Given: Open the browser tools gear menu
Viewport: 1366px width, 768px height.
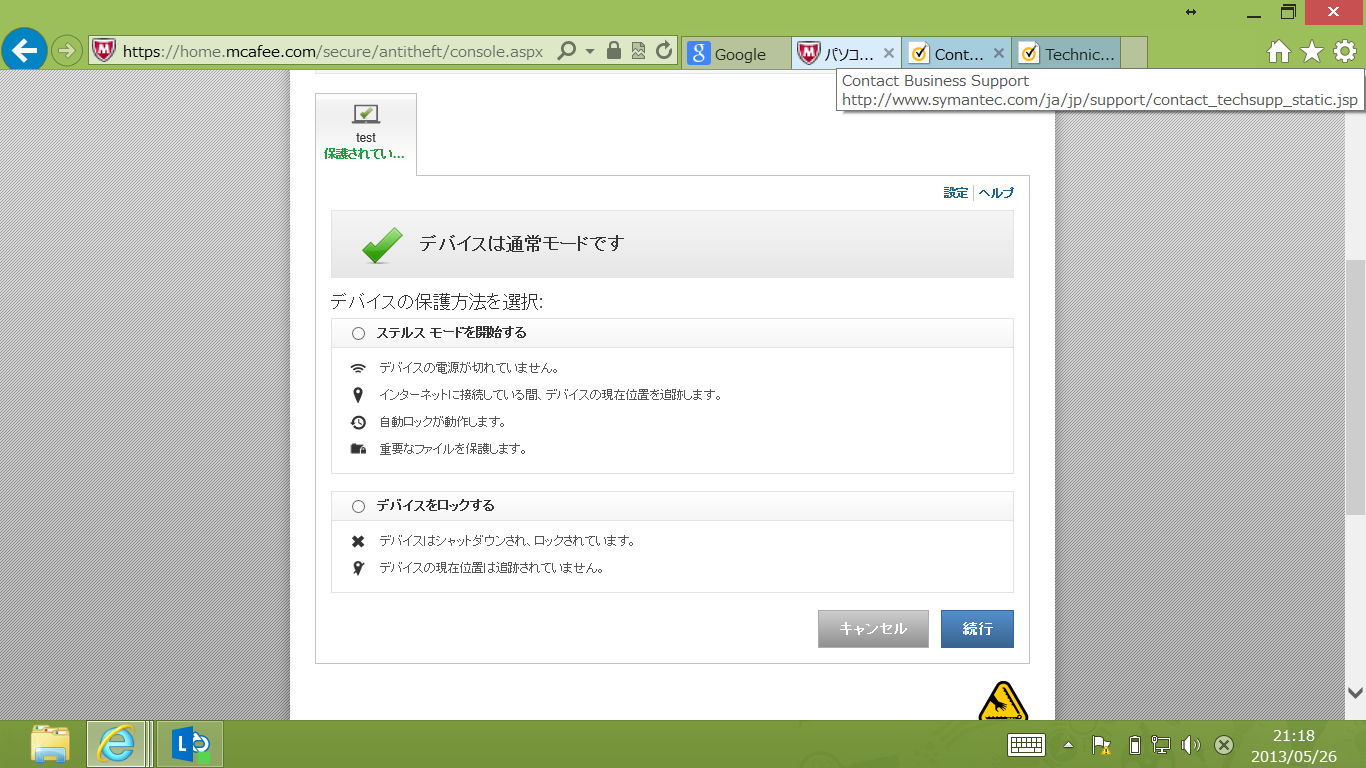Looking at the screenshot, I should pos(1345,52).
